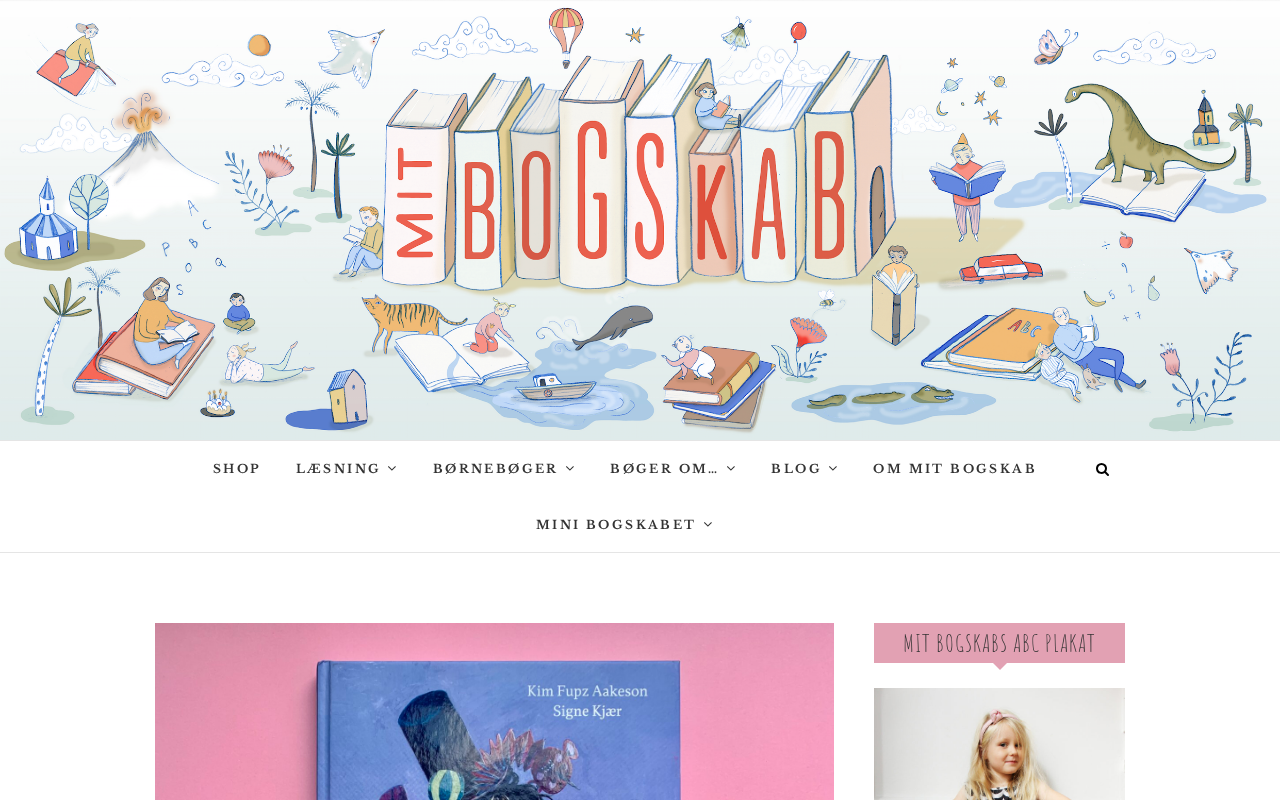
Task: Expand the Læsning menu chevron
Action: coord(392,469)
